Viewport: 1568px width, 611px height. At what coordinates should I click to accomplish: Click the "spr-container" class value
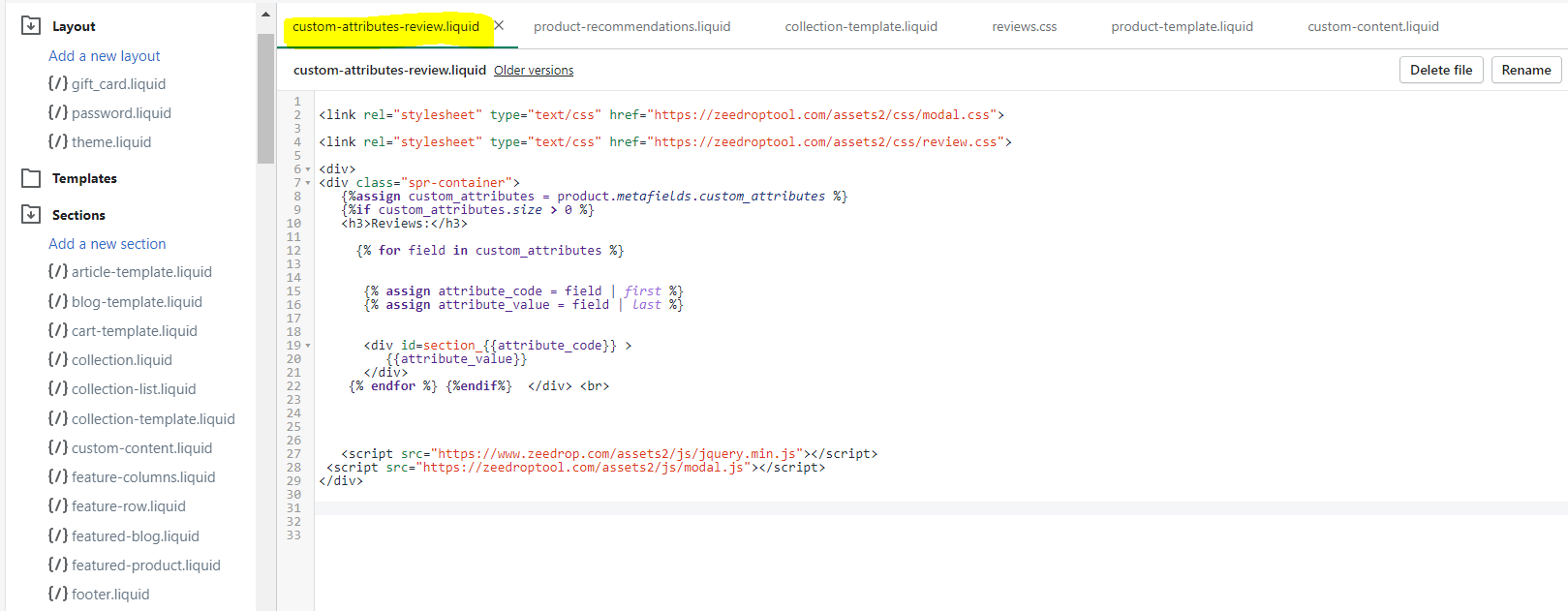[x=454, y=183]
